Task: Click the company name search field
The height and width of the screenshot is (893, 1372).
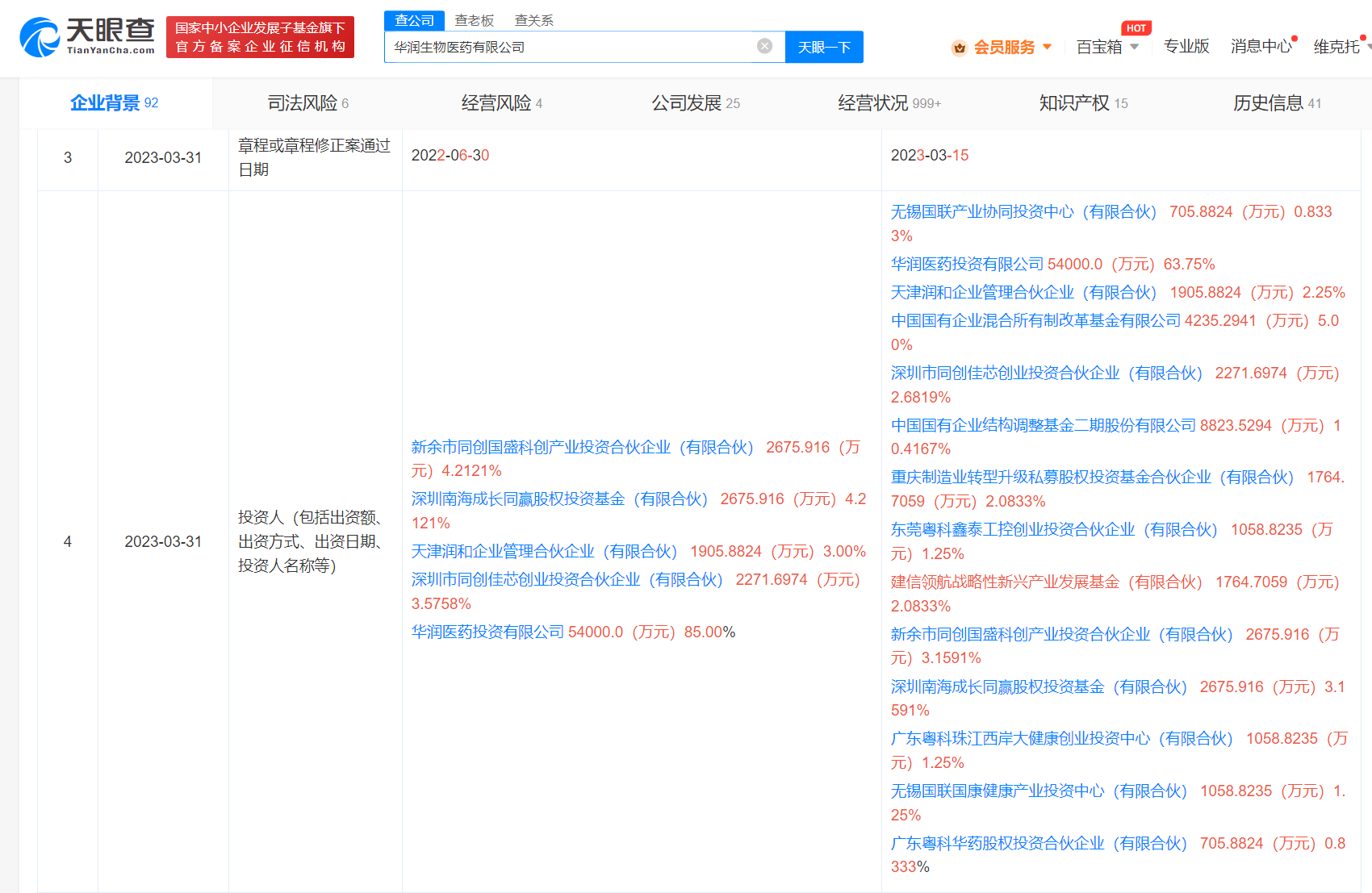Action: tap(569, 47)
